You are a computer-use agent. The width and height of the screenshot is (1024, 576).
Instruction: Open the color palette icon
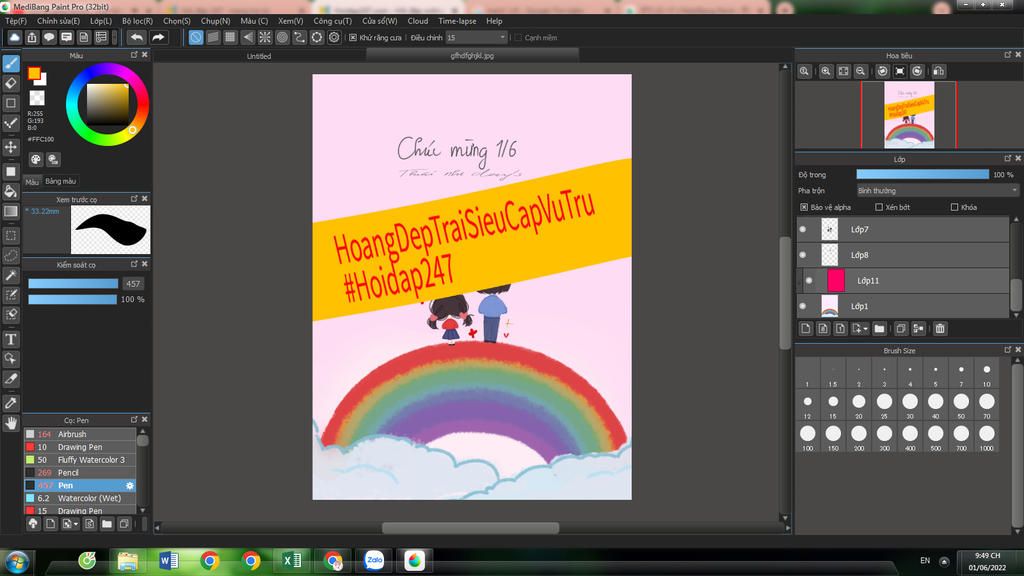click(x=36, y=159)
